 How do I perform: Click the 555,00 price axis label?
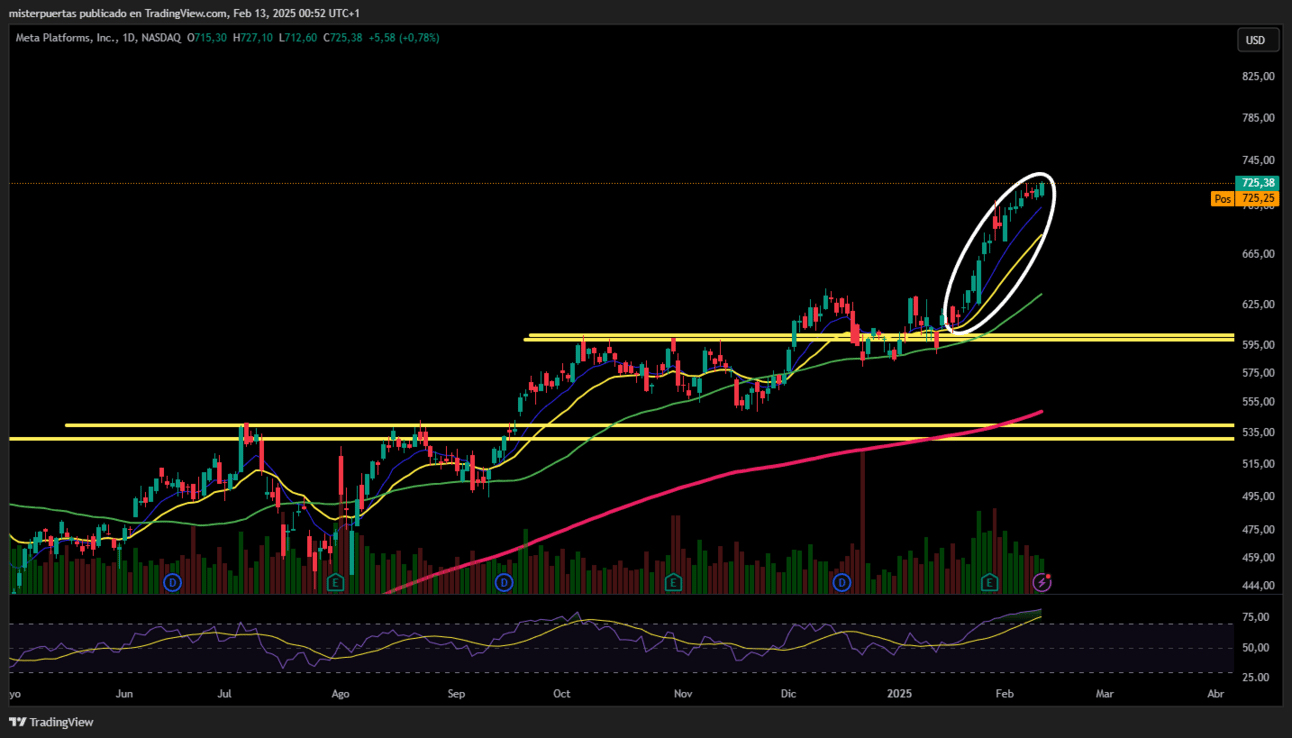(1258, 402)
